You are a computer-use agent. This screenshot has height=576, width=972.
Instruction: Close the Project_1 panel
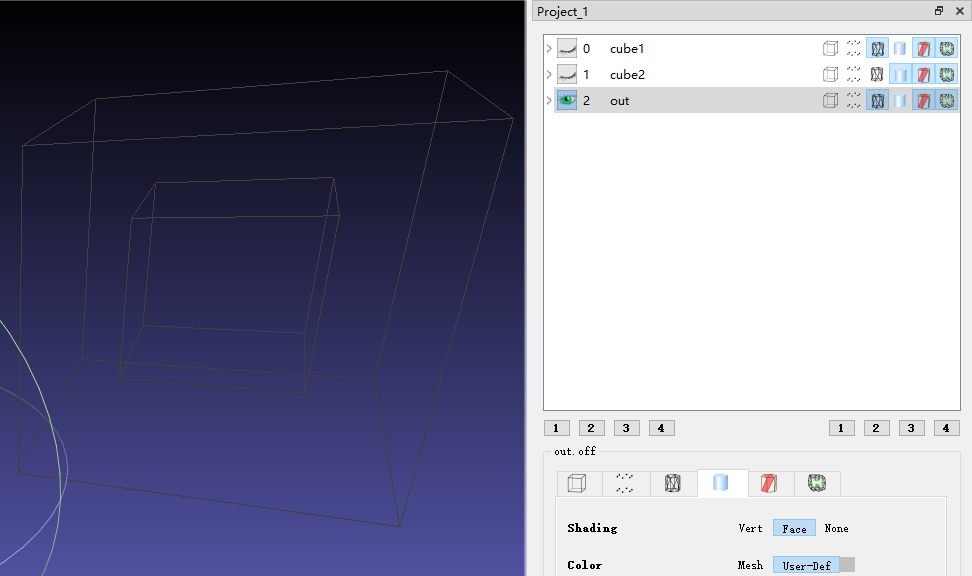tap(960, 11)
